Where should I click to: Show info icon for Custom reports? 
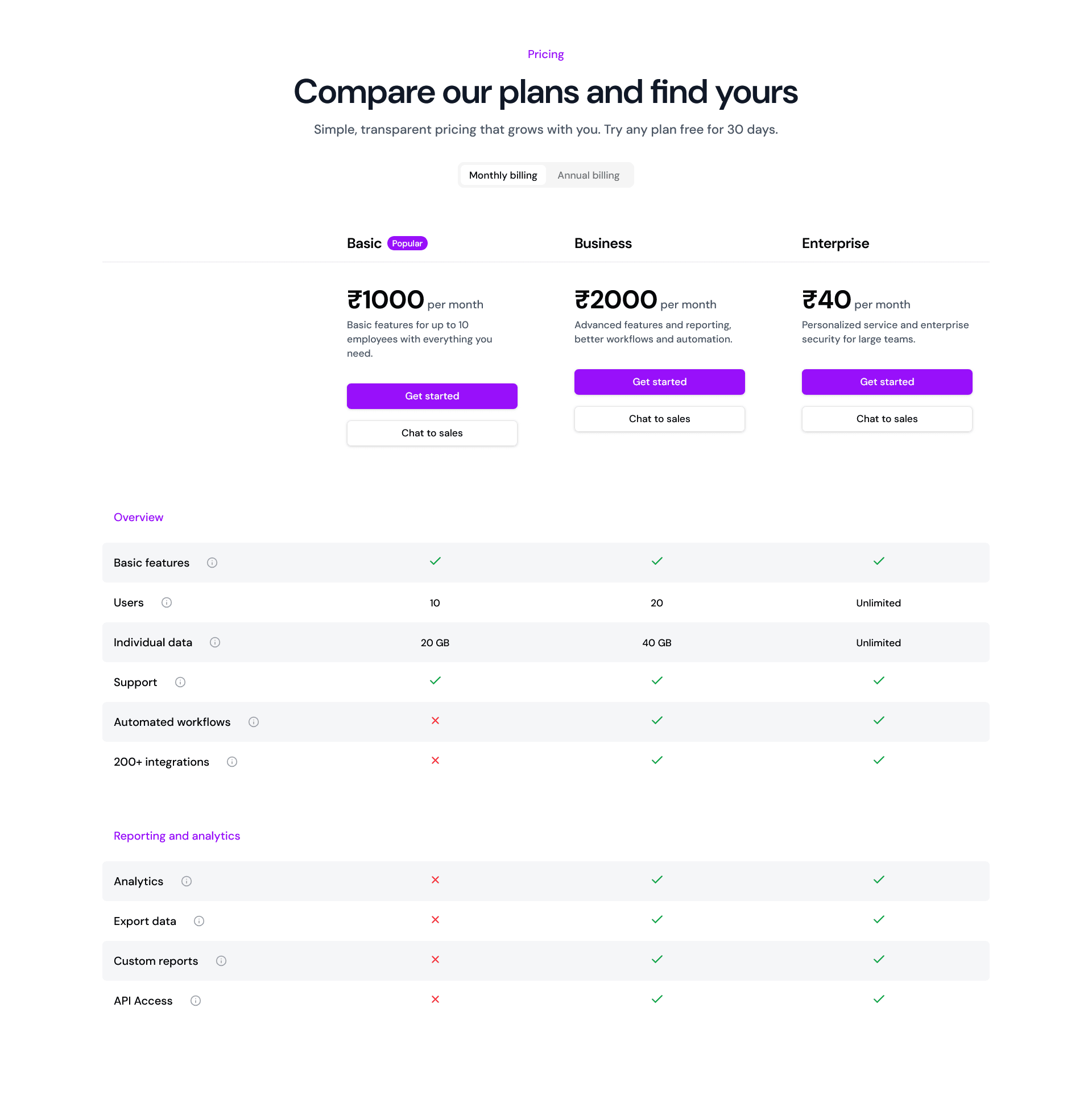point(221,961)
